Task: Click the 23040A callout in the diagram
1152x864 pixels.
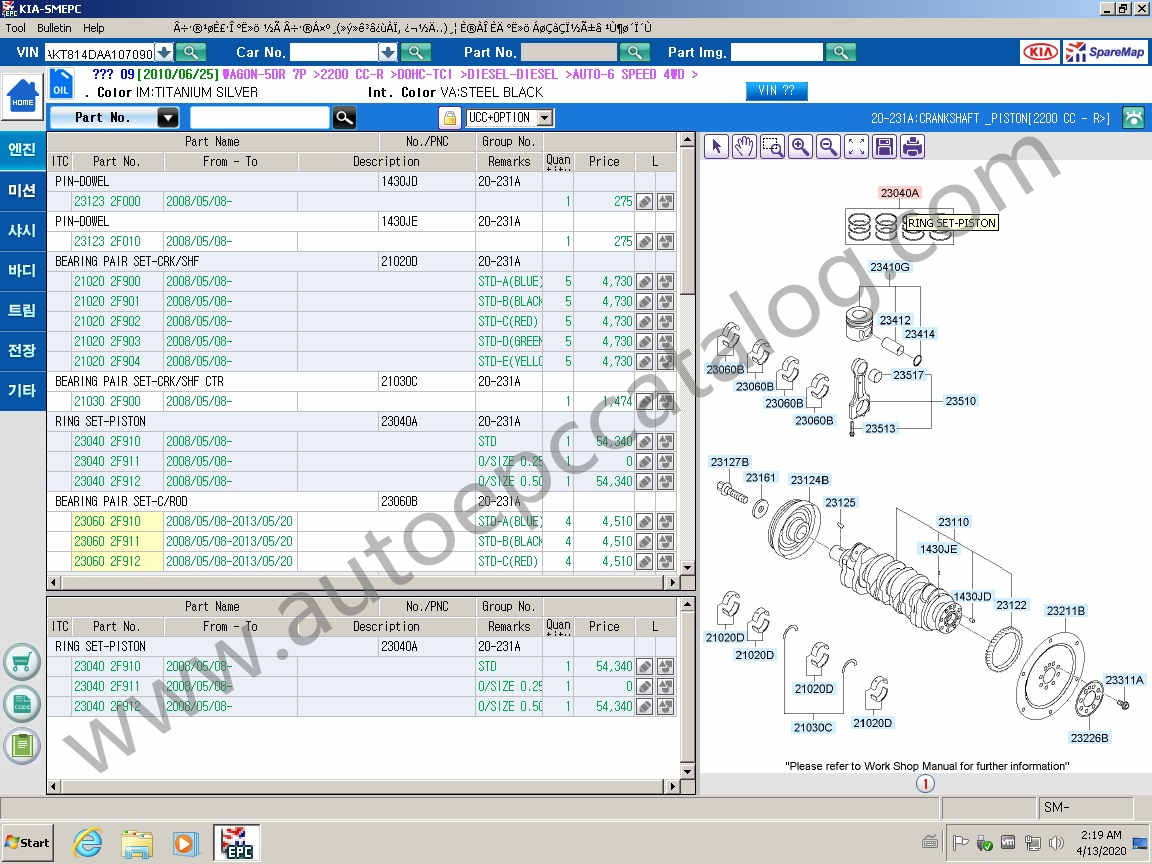Action: click(x=899, y=192)
